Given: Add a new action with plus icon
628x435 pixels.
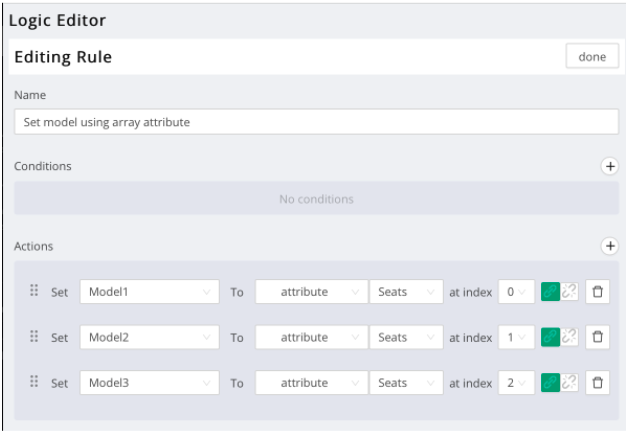Looking at the screenshot, I should [609, 245].
